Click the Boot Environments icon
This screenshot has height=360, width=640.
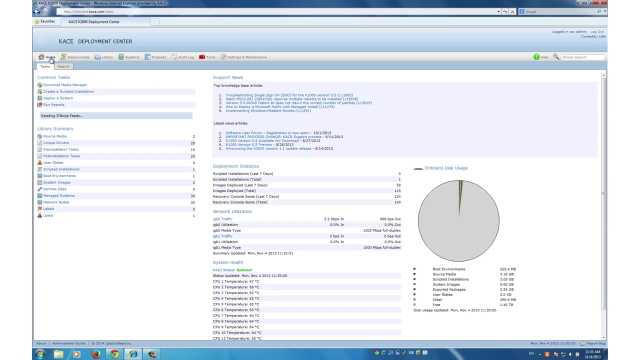(40, 176)
